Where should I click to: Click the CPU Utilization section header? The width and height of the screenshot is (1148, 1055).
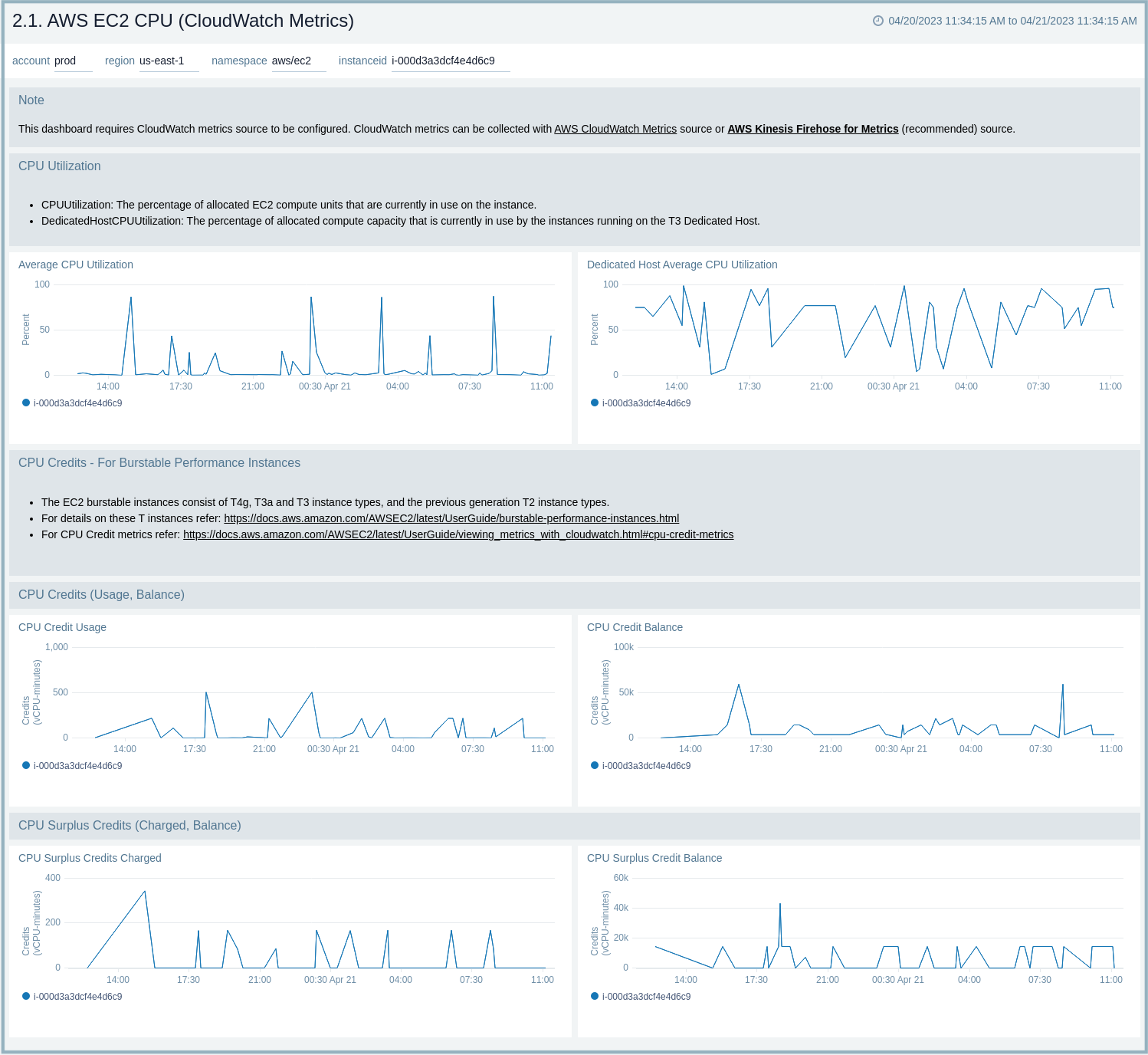(x=60, y=166)
